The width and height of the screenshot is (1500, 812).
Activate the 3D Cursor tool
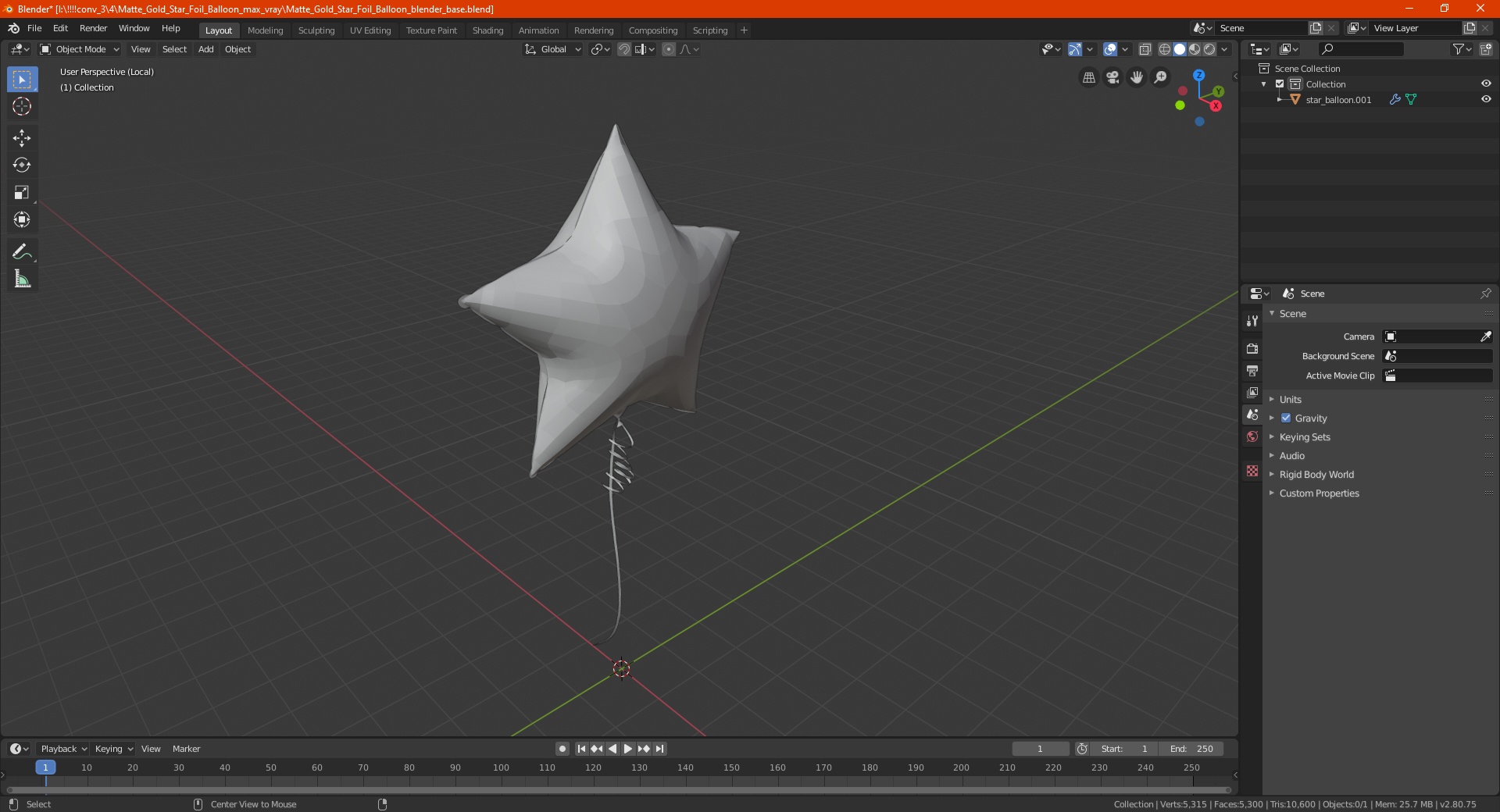click(22, 106)
